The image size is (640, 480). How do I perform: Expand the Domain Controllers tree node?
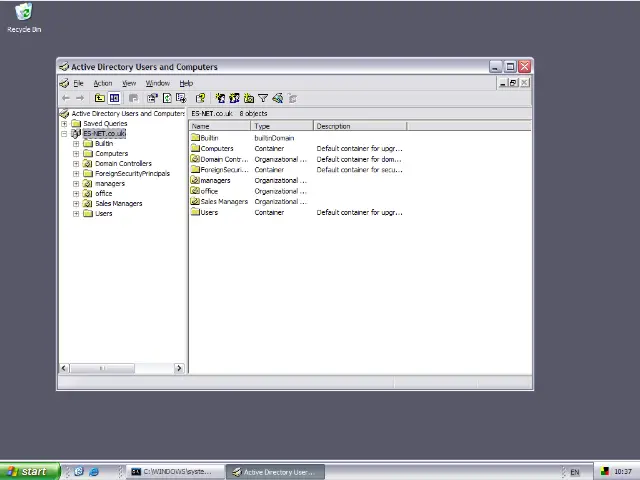[x=76, y=164]
